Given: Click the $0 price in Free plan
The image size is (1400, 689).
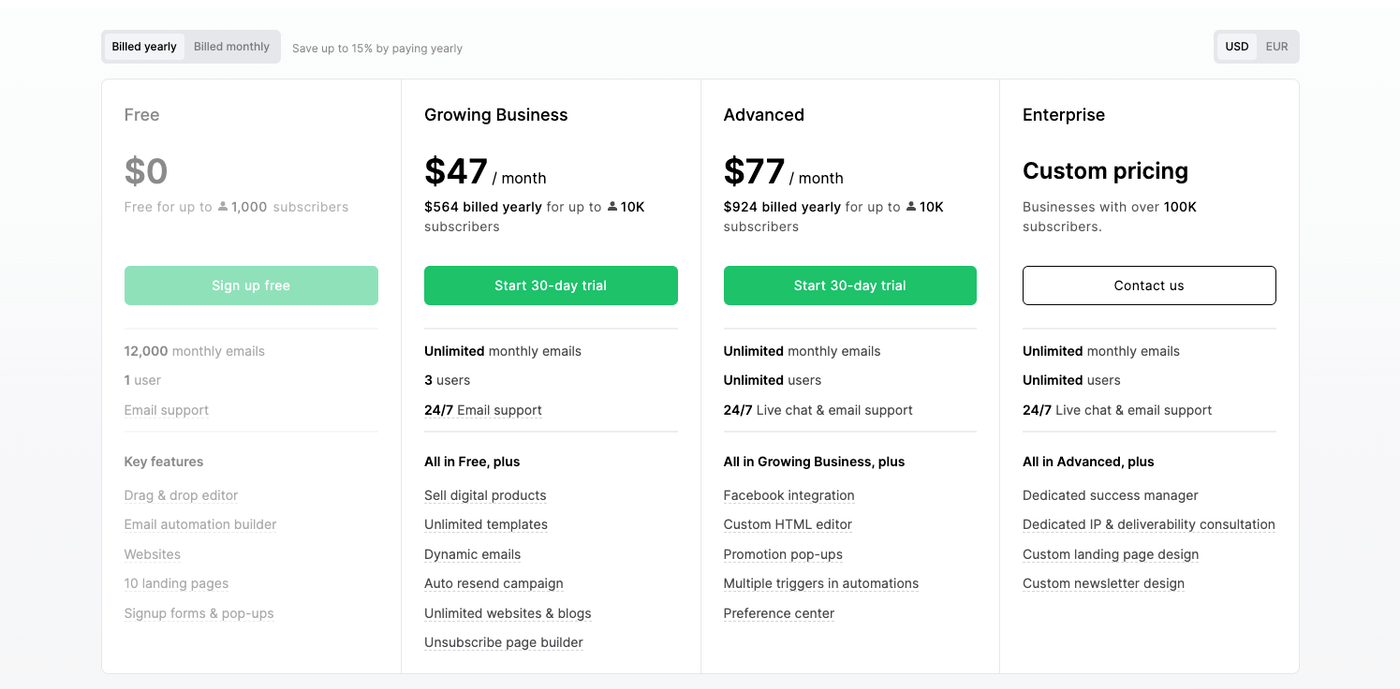Looking at the screenshot, I should click(146, 172).
